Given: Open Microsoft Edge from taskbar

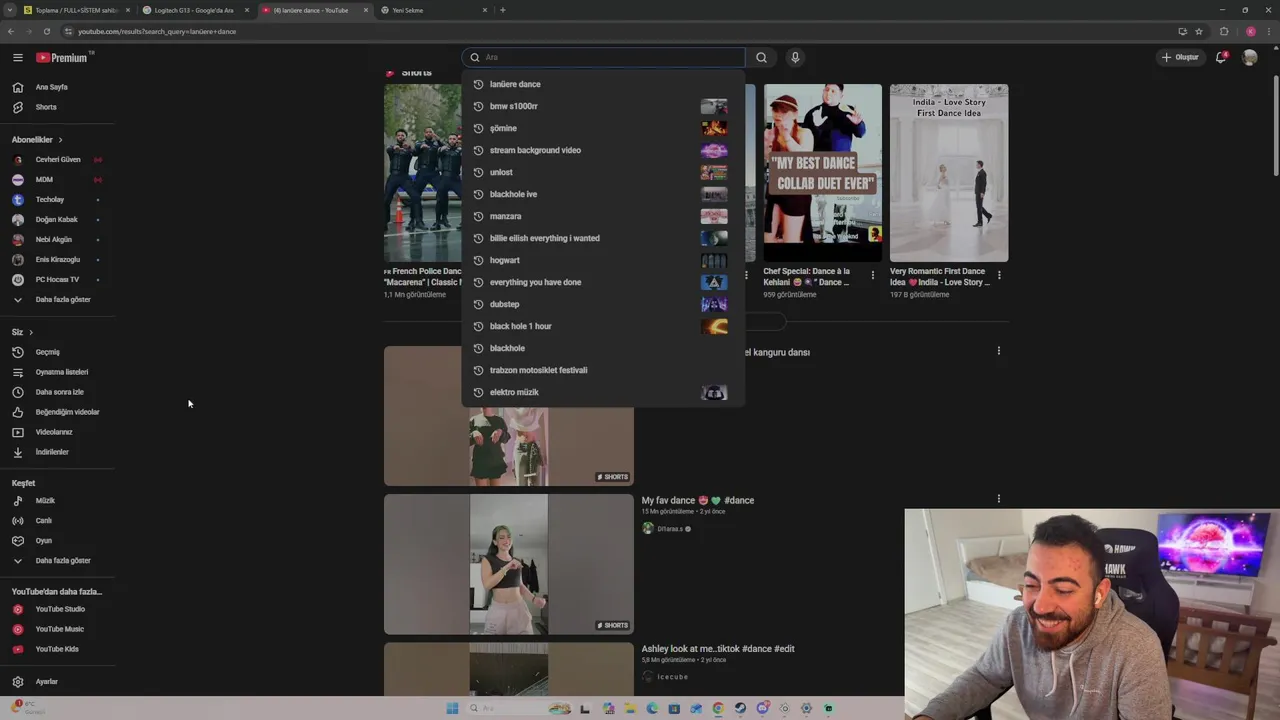Looking at the screenshot, I should pyautogui.click(x=652, y=708).
